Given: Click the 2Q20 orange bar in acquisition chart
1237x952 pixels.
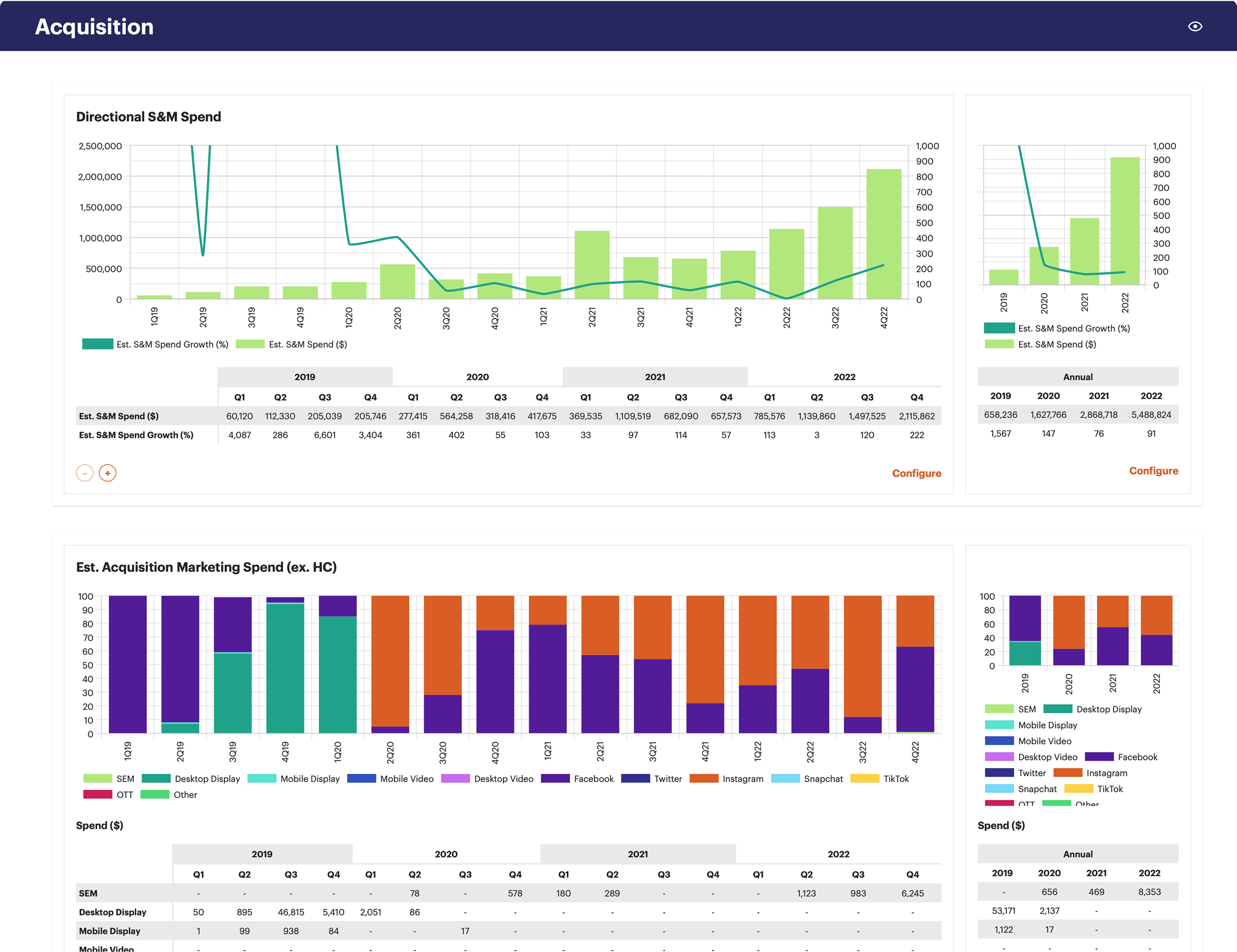Looking at the screenshot, I should coord(390,661).
